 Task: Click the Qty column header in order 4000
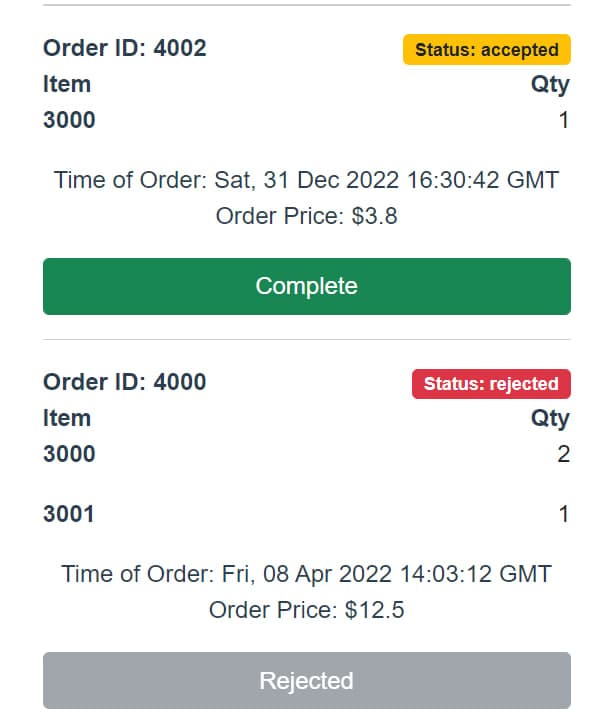[550, 418]
